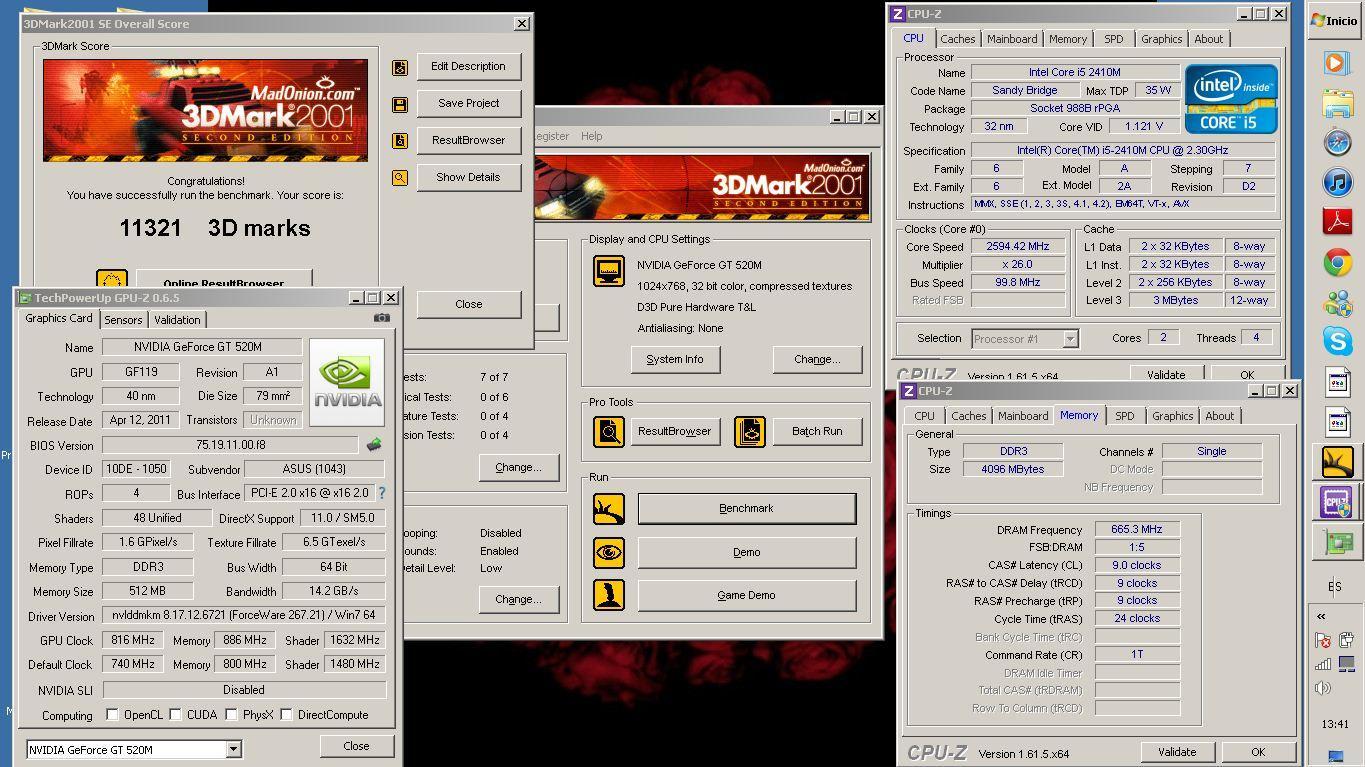Click the Batch Run button
The height and width of the screenshot is (767, 1365).
pos(817,432)
